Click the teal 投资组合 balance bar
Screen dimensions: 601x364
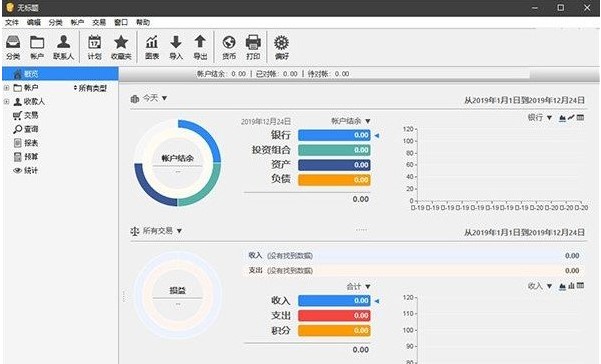[x=334, y=150]
